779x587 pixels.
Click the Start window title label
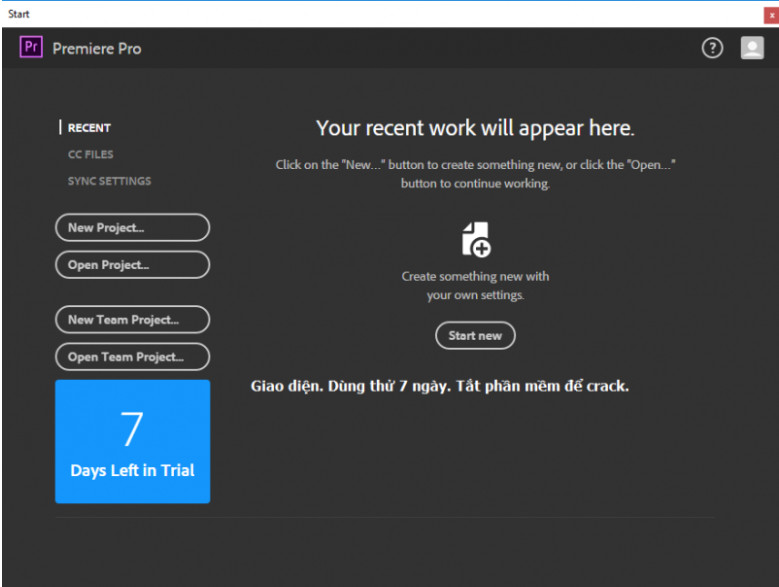(19, 14)
